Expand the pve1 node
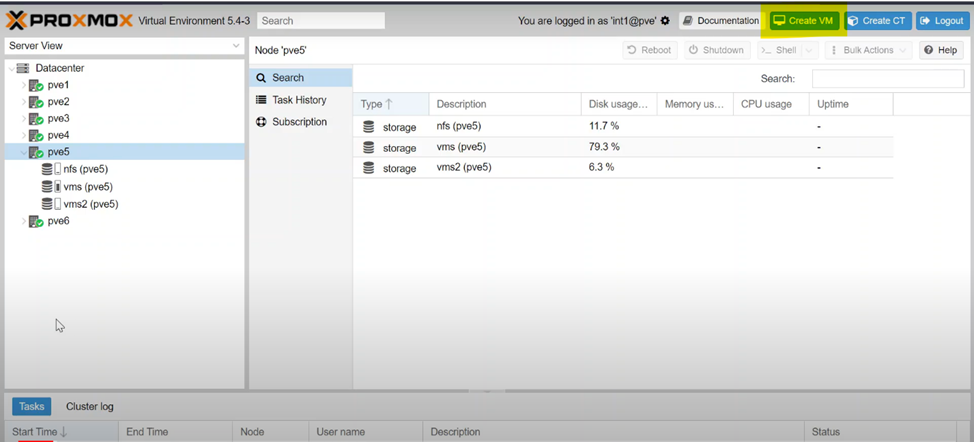This screenshot has height=442, width=974. point(24,85)
